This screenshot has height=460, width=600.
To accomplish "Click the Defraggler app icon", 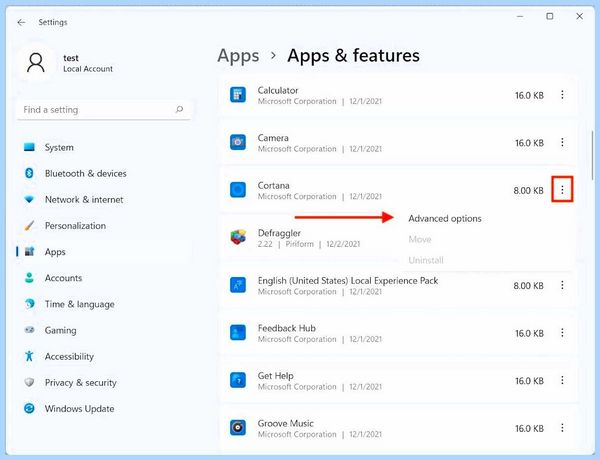I will point(238,237).
